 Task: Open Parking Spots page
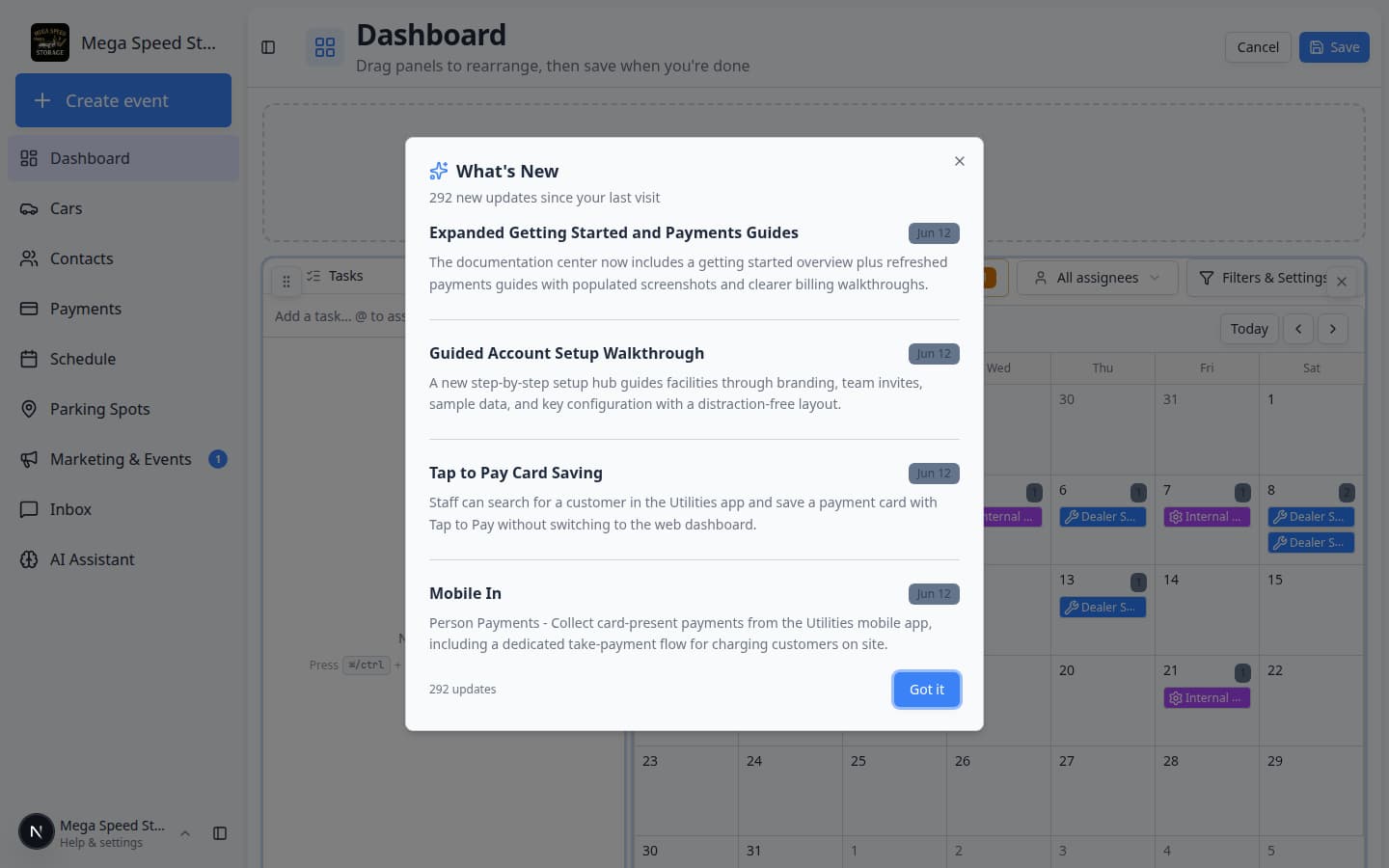point(123,409)
